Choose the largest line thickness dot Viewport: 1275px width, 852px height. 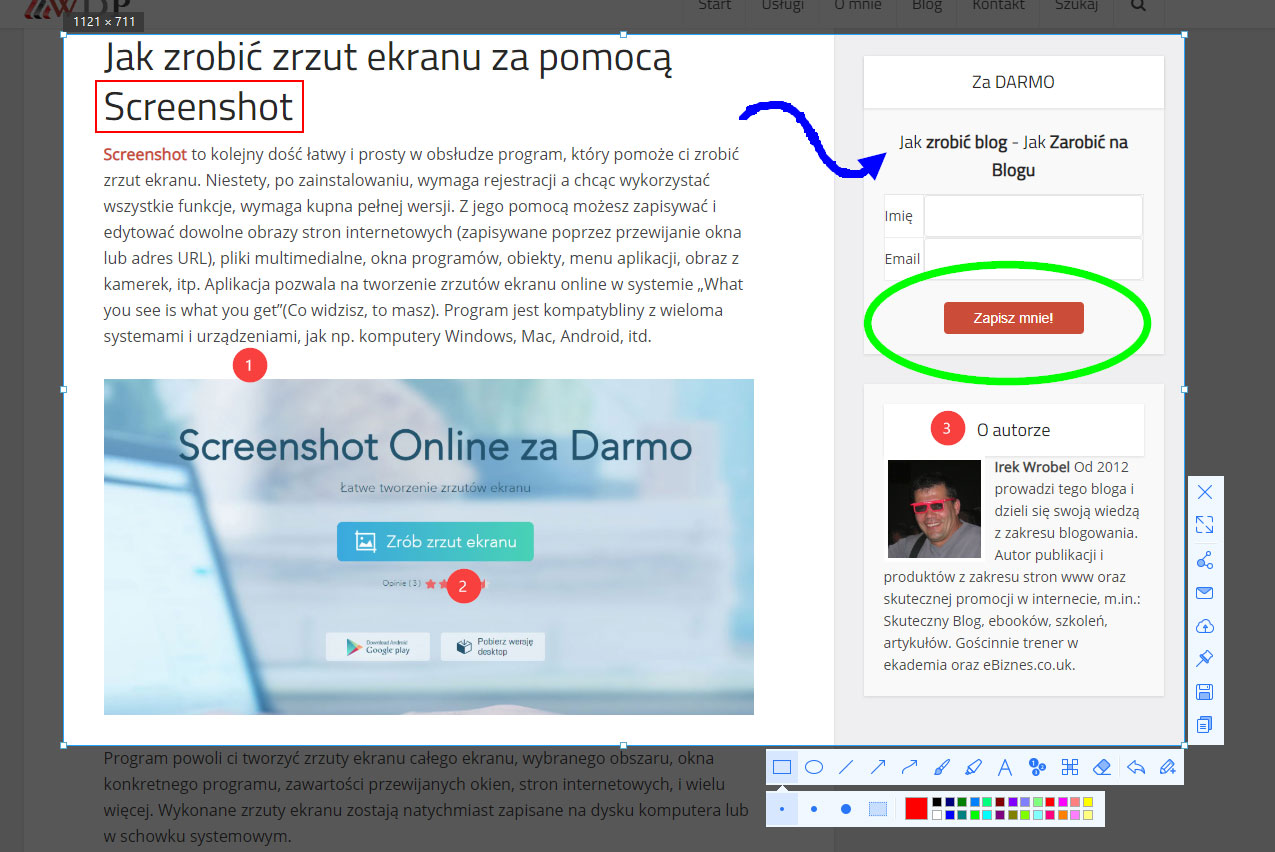click(846, 808)
